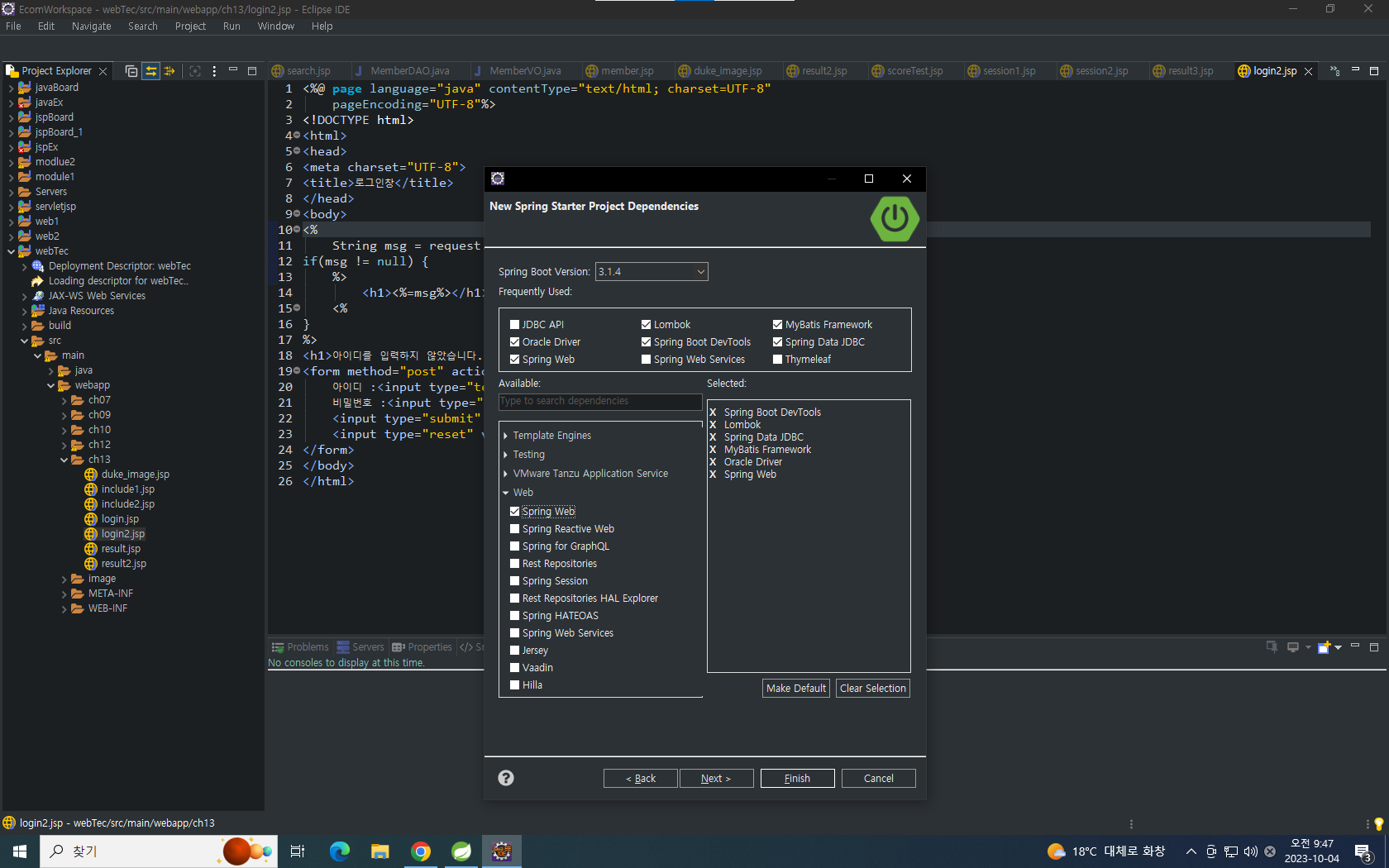
Task: Click the Finish button
Action: [797, 779]
